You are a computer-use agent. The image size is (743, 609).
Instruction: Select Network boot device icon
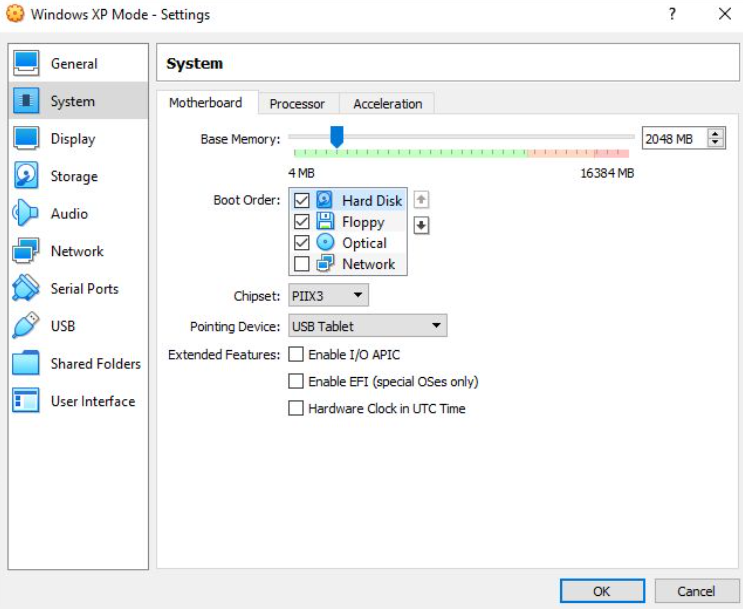[325, 263]
